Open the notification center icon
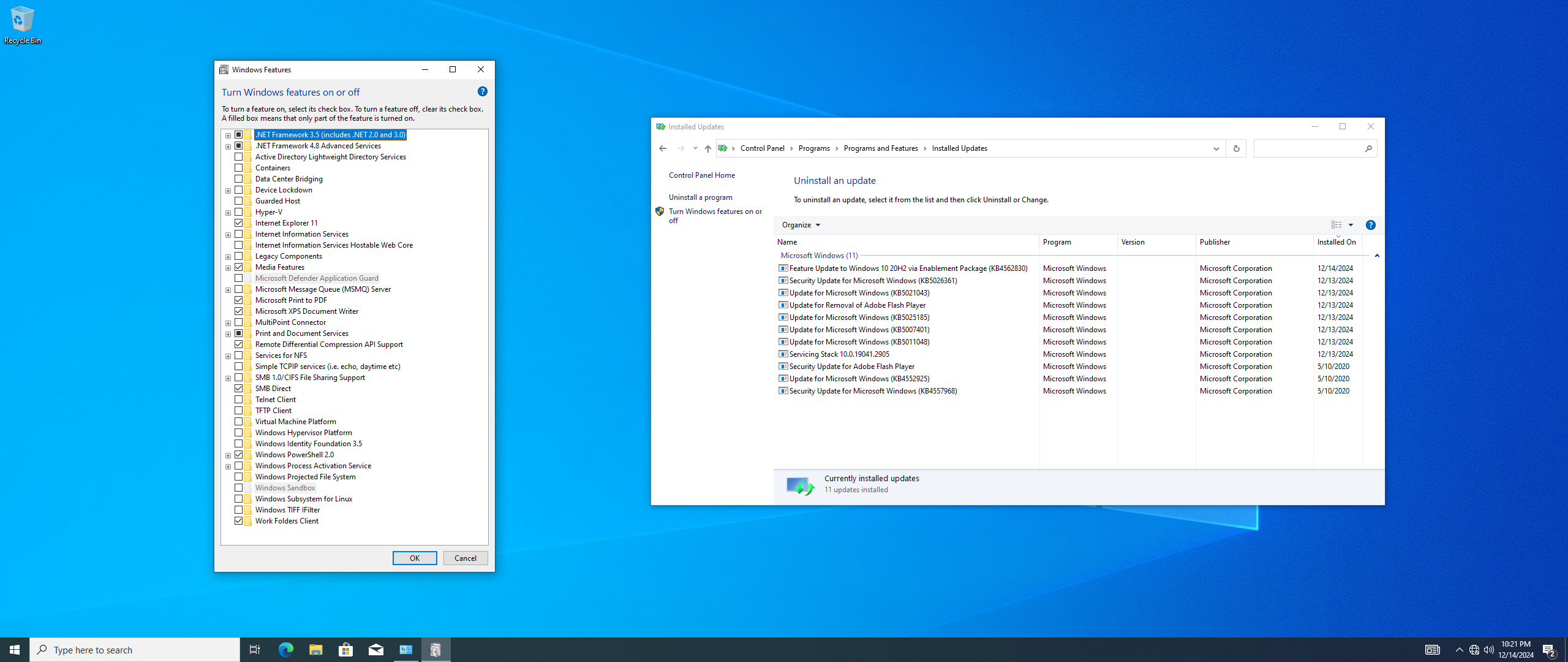 coord(1550,650)
